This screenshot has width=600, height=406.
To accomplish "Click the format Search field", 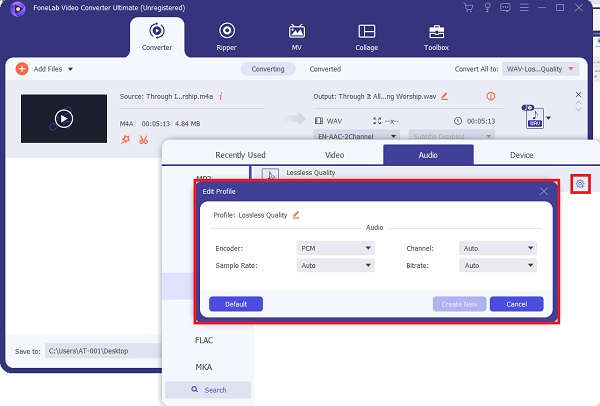I will [x=208, y=390].
